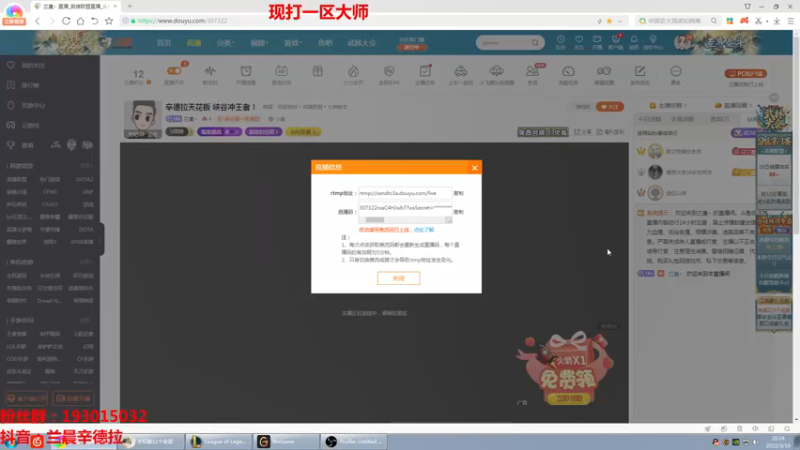Open the gift box tool icon
Viewport: 800px width, 450px height.
(317, 71)
